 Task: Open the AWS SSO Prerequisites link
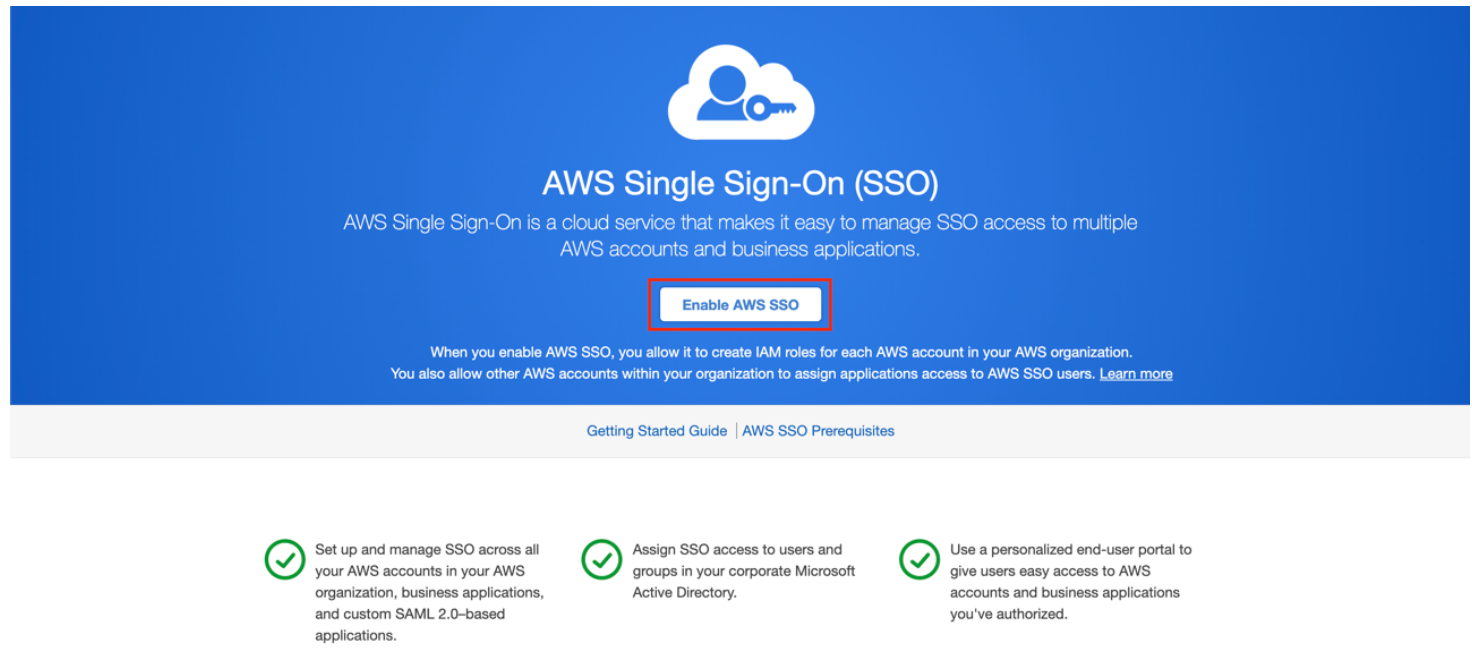pos(818,431)
